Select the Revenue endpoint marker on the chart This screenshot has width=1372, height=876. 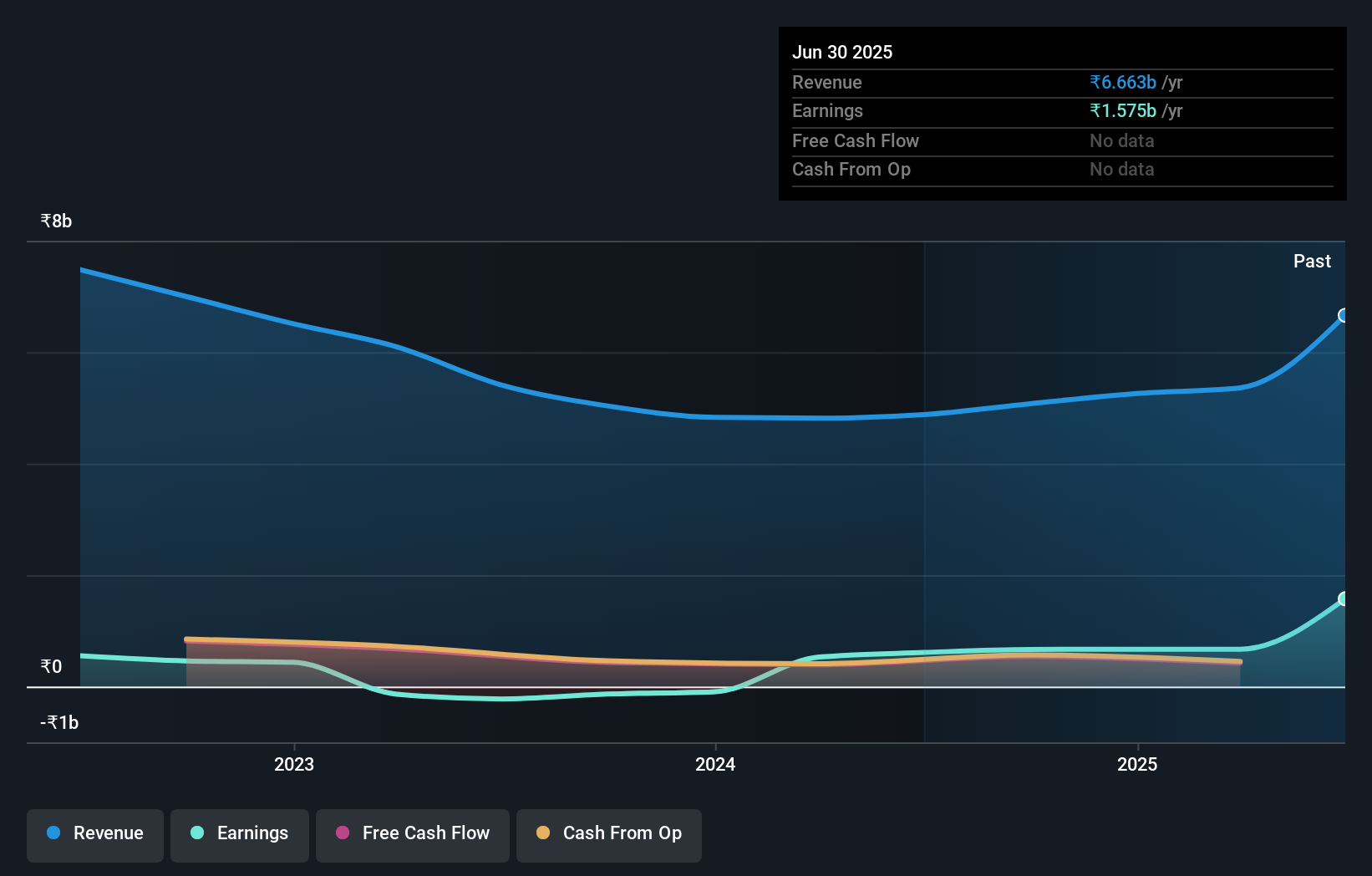1344,315
